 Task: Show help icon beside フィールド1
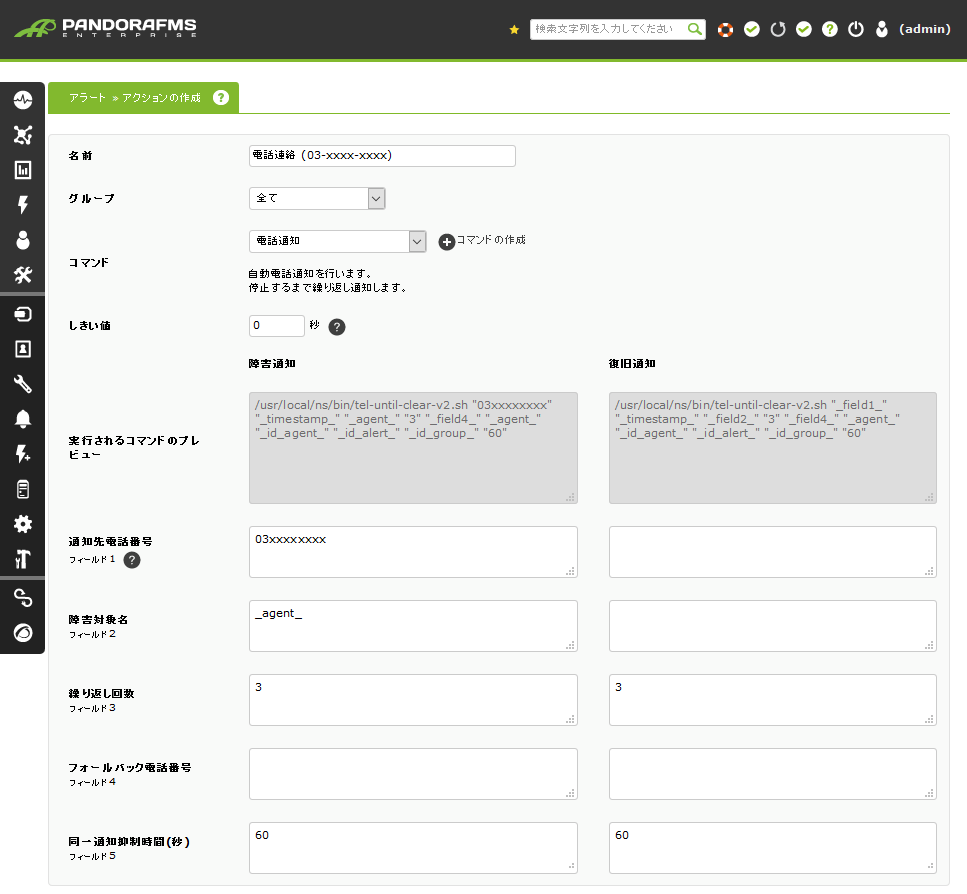click(132, 560)
